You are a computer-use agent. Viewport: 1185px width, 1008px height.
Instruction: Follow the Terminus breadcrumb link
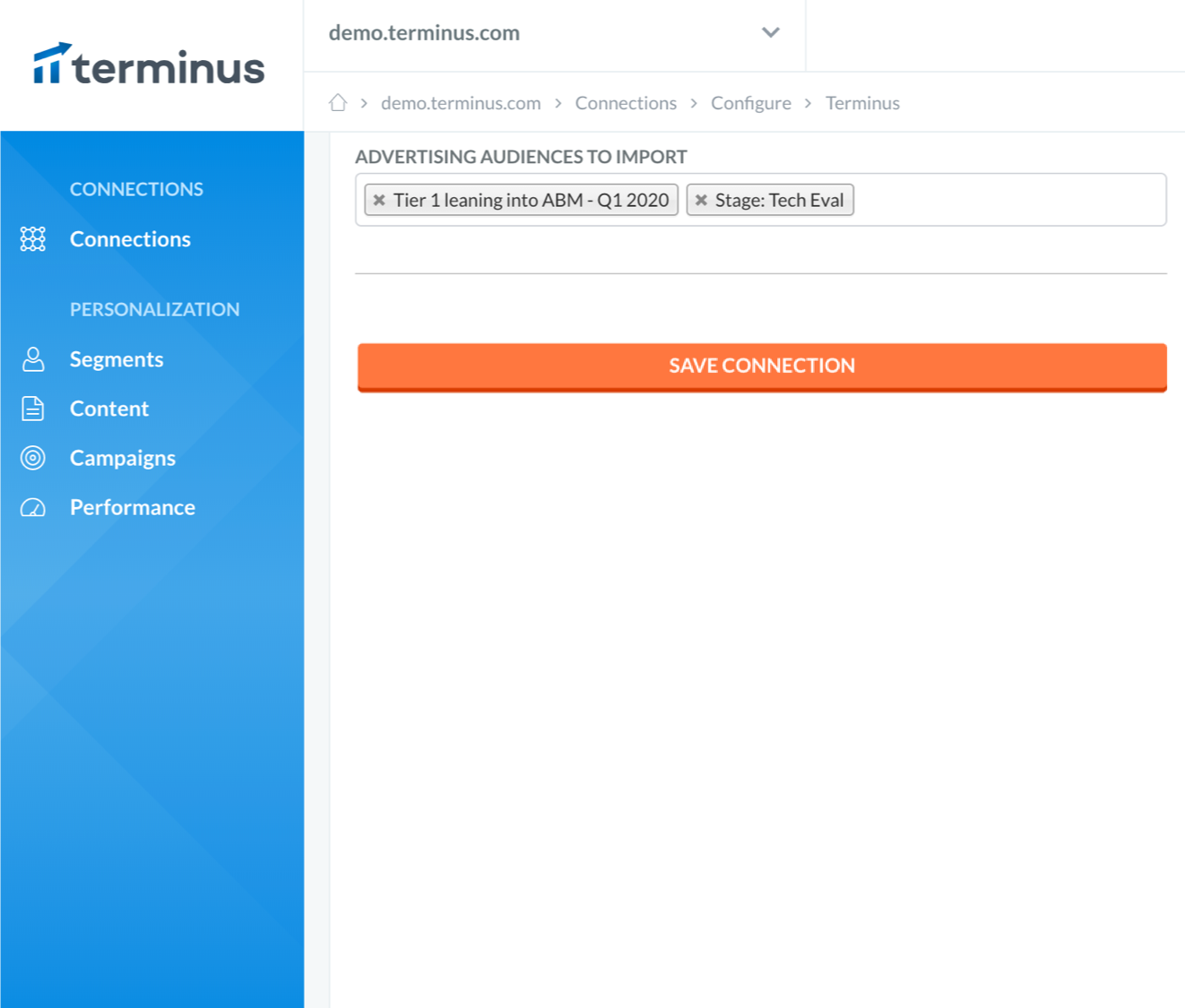point(862,103)
